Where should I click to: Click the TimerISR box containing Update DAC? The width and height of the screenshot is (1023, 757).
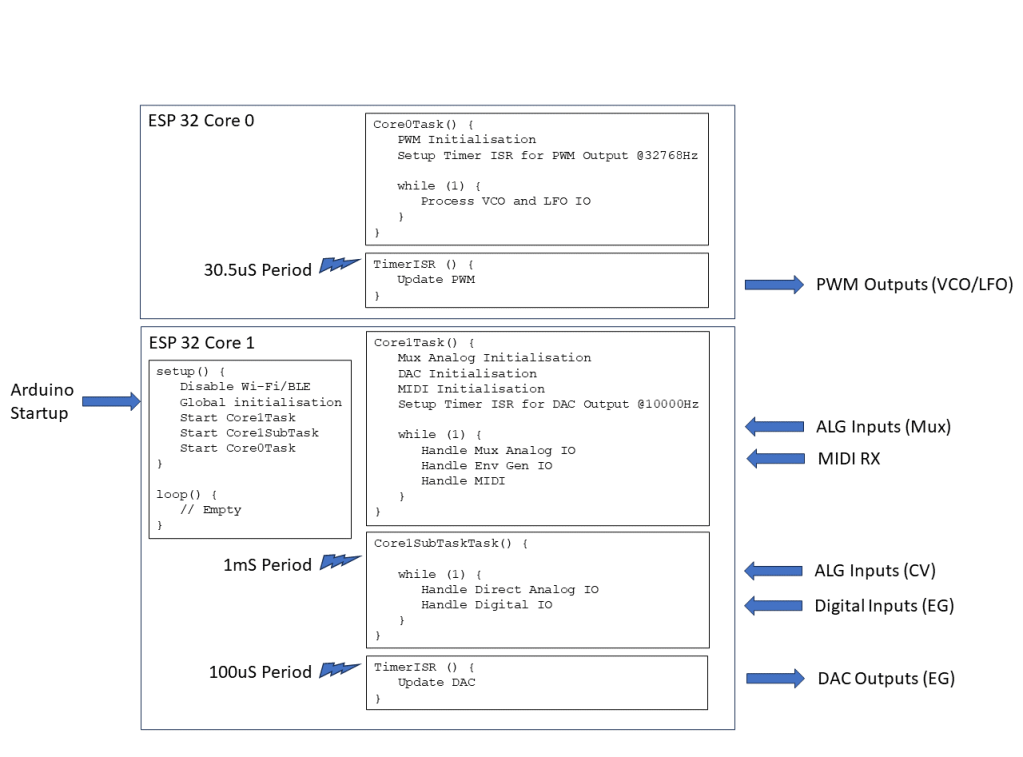(537, 681)
